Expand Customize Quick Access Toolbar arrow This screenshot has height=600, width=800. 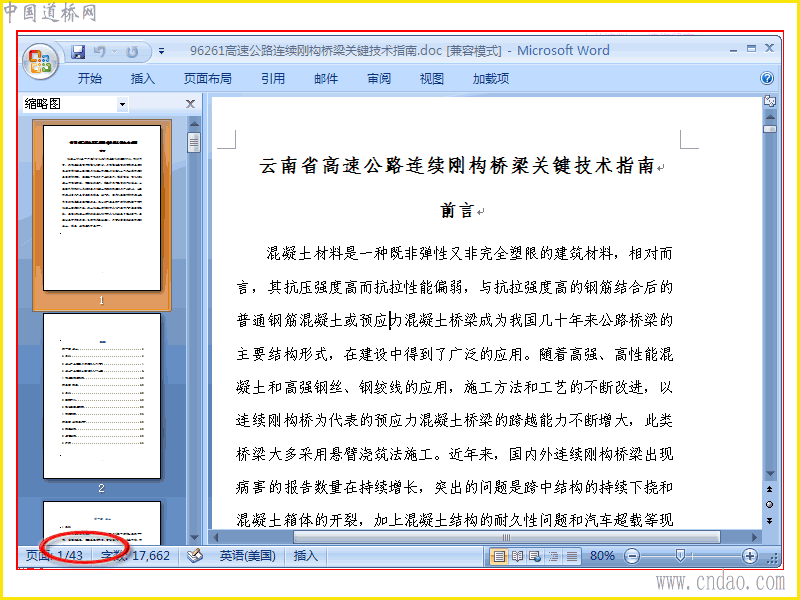[x=161, y=51]
